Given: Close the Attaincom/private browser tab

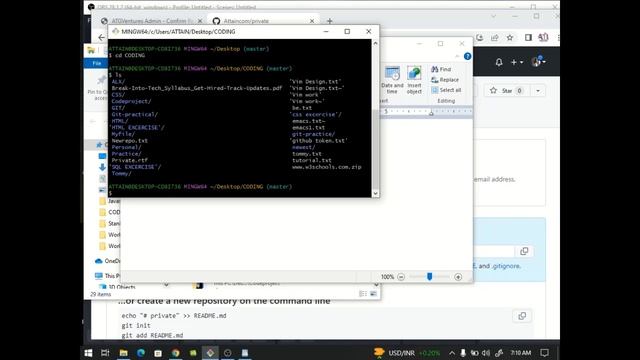Looking at the screenshot, I should tap(312, 21).
